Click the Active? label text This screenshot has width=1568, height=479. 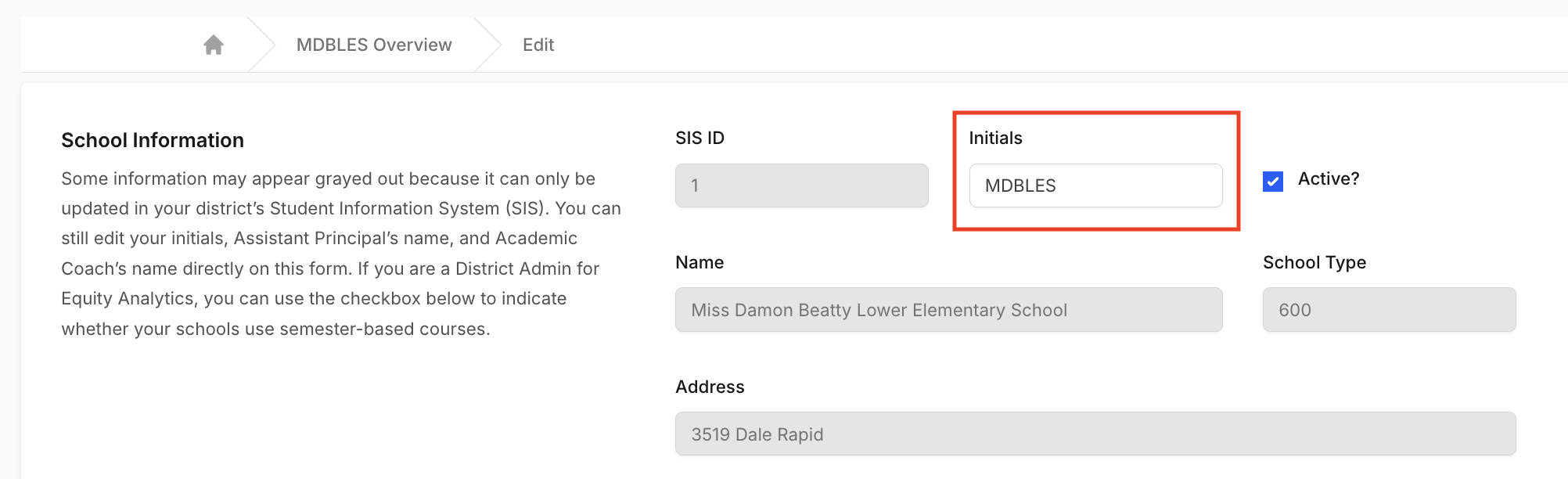tap(1329, 178)
